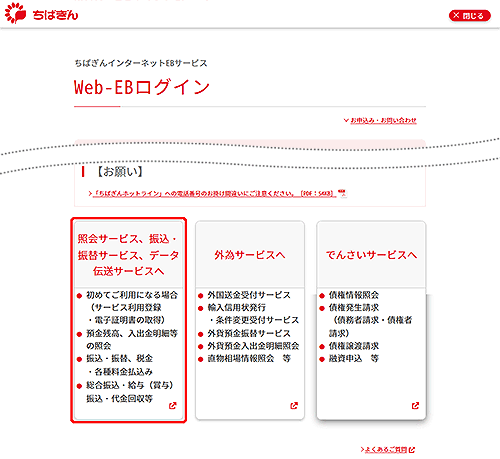The height and width of the screenshot is (459, 500).
Task: Open the お申込み・お問い合わせ link
Action: 383,120
